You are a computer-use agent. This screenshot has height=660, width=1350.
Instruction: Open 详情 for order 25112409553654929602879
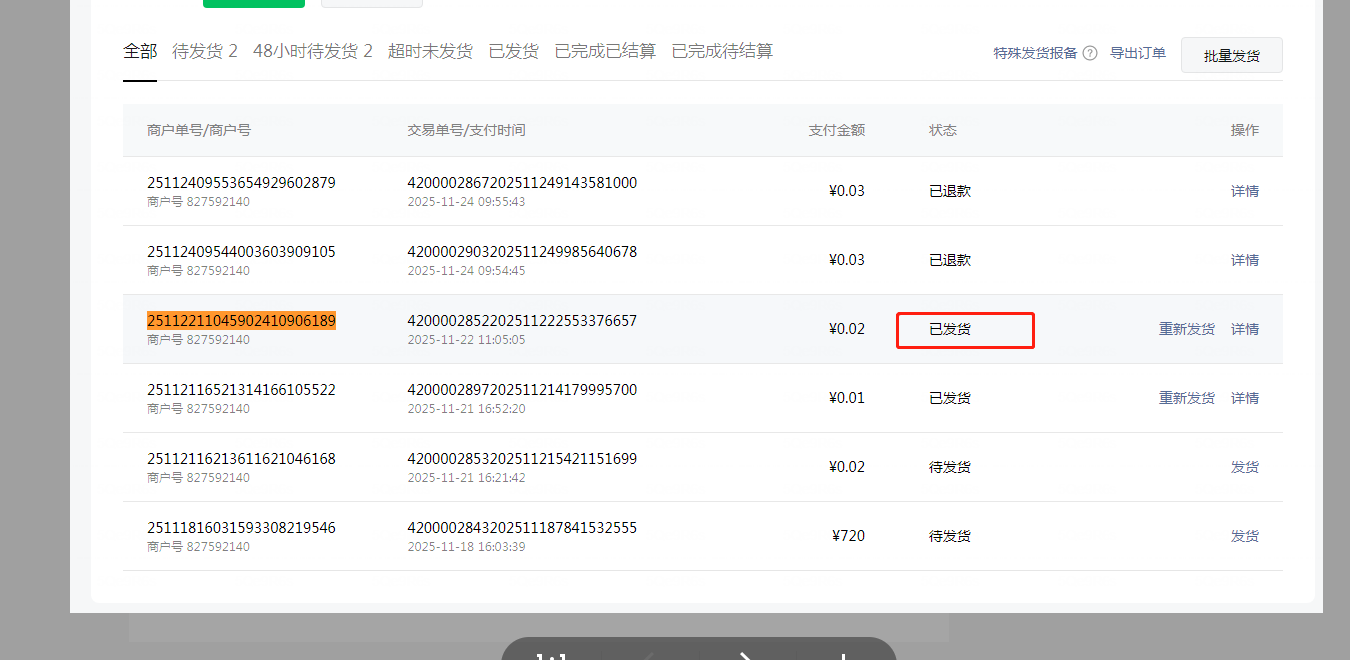[1245, 191]
